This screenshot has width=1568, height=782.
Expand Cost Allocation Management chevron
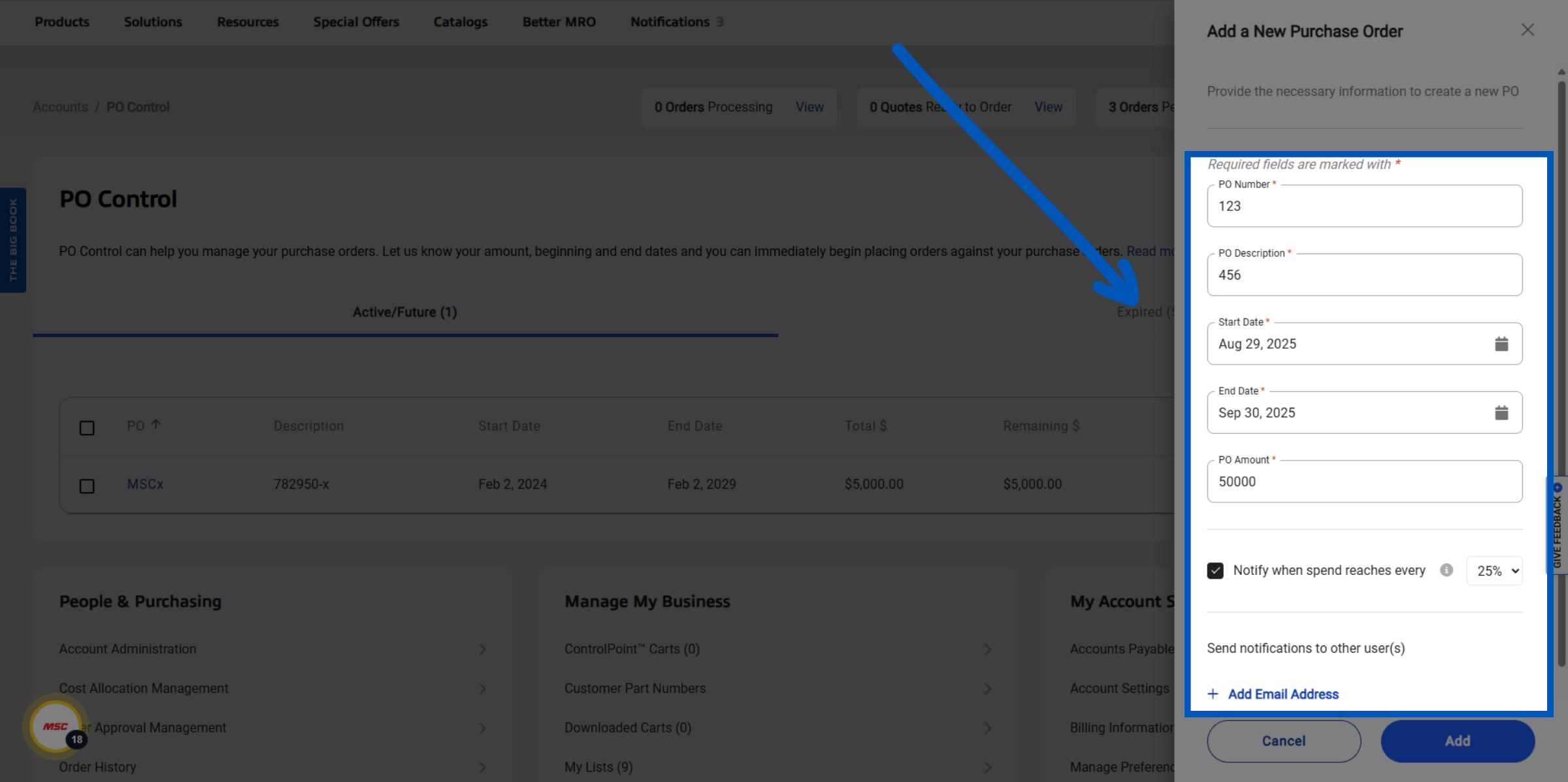(x=482, y=689)
